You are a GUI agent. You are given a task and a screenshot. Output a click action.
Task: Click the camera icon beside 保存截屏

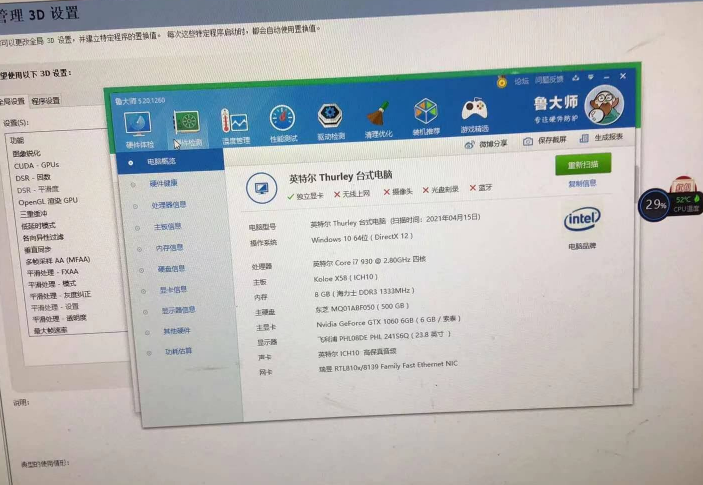click(x=528, y=142)
